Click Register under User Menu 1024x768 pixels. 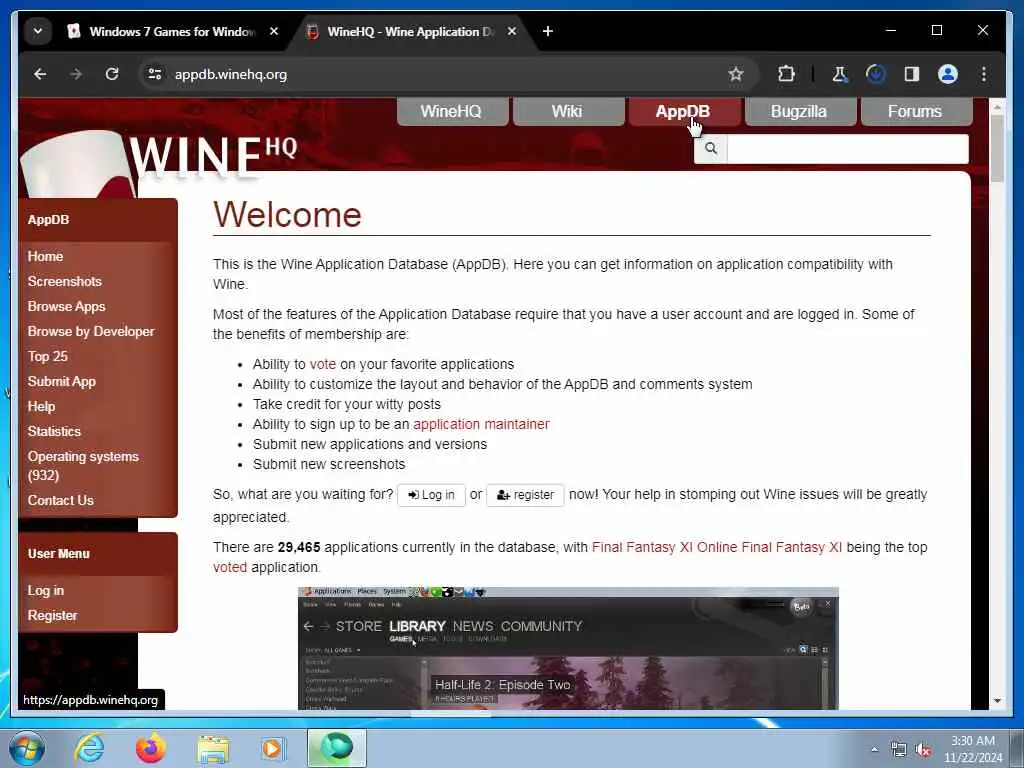[x=52, y=616]
